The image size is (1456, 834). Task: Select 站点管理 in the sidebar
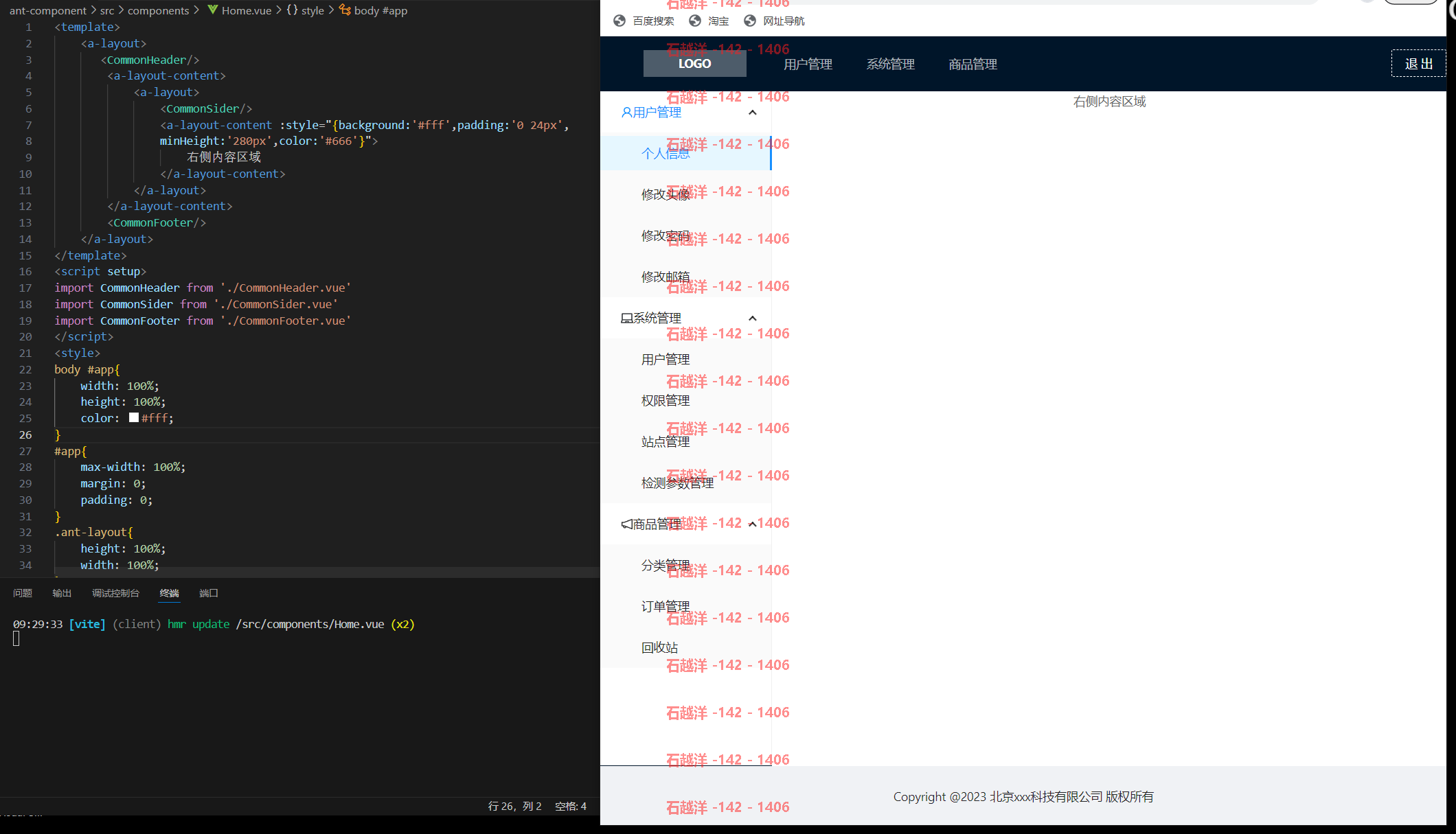686,441
